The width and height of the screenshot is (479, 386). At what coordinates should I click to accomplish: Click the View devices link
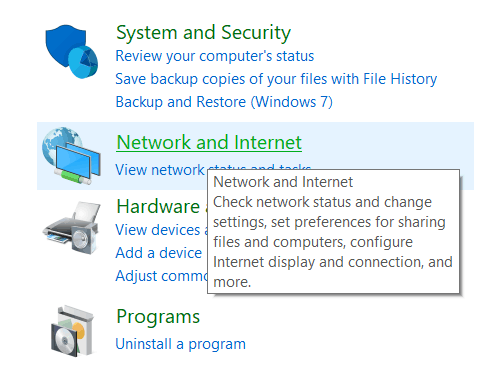(161, 230)
